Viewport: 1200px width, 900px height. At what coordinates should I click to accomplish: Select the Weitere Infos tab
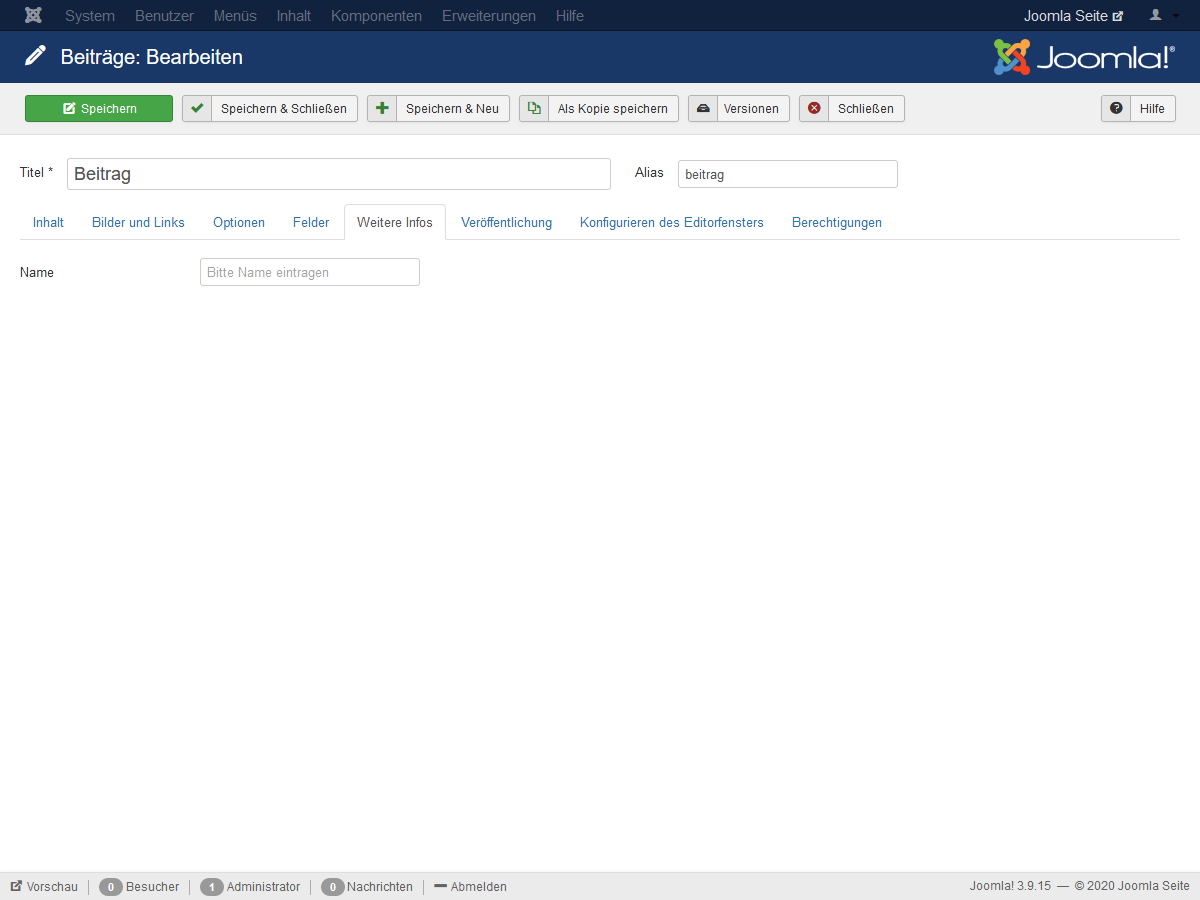tap(395, 222)
